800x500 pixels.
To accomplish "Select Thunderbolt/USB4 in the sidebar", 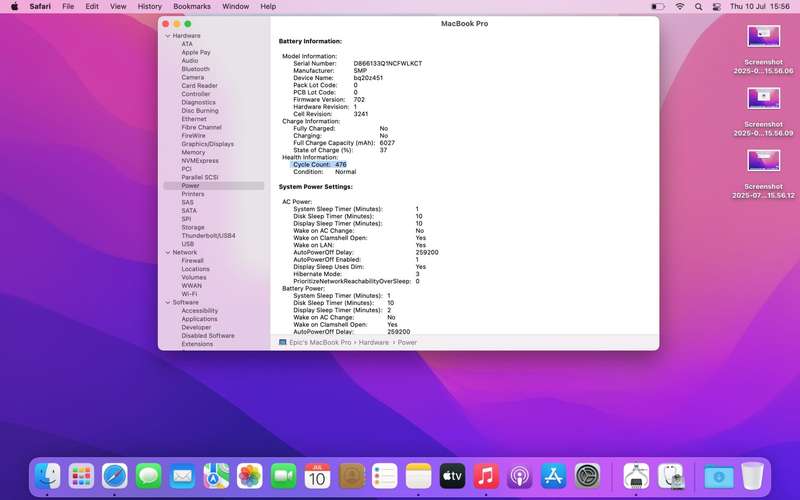I will click(209, 236).
